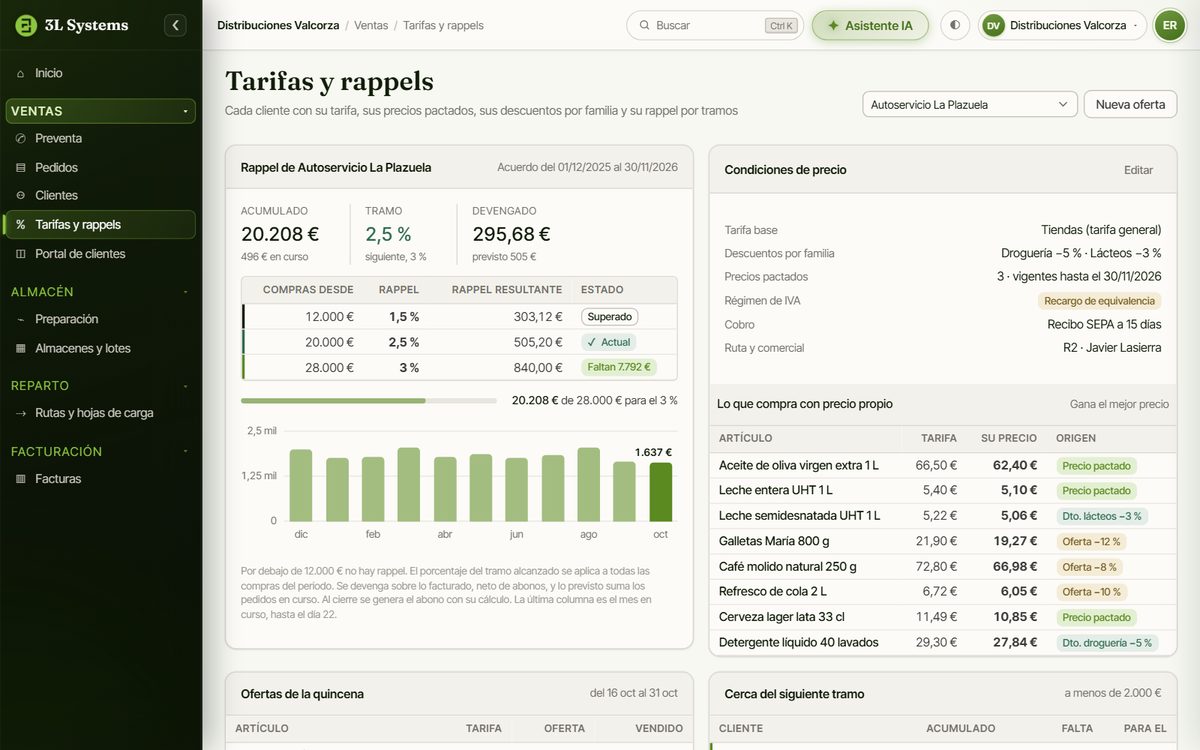Click the checkmark Actual status badge

(609, 342)
